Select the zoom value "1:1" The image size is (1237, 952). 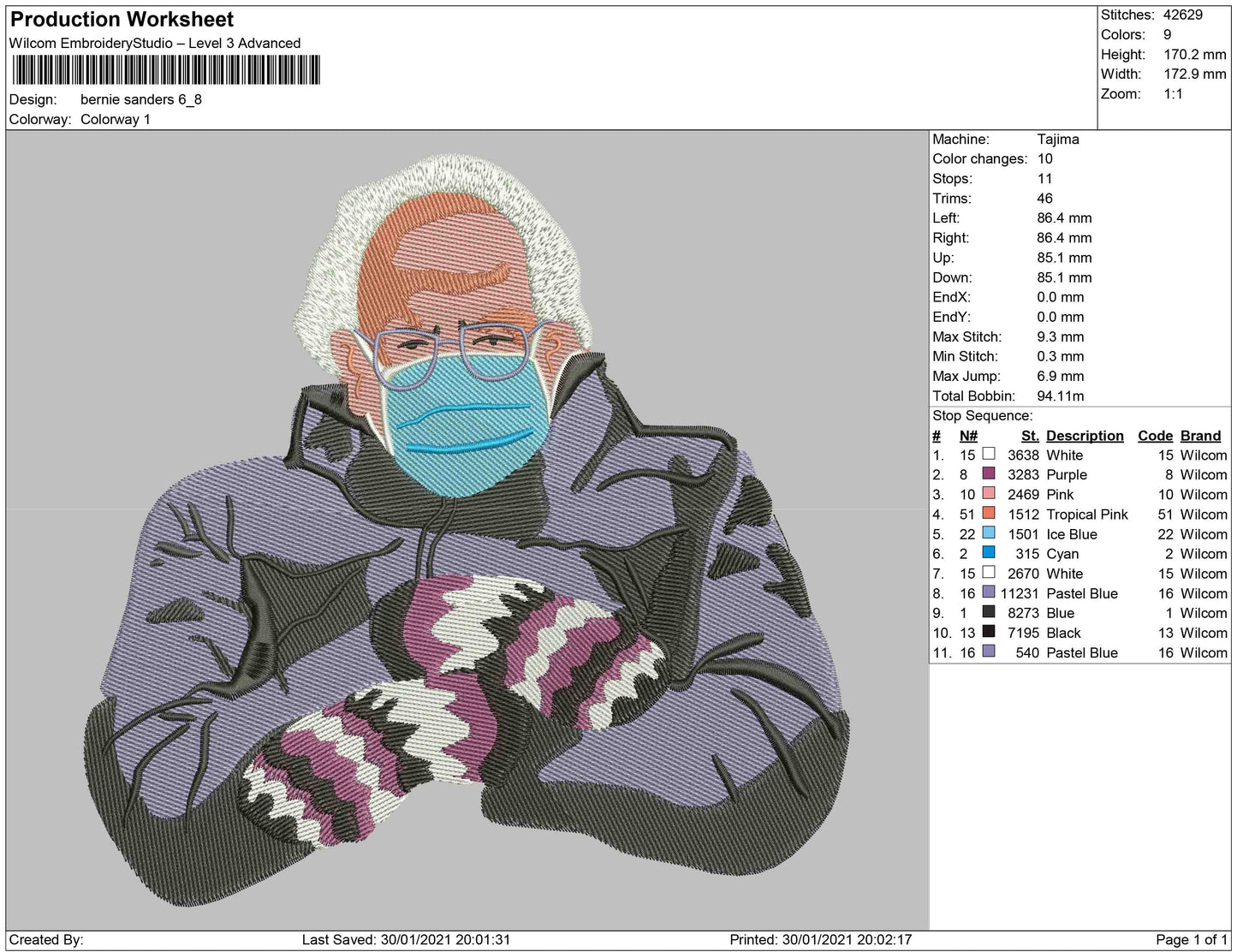[1174, 93]
